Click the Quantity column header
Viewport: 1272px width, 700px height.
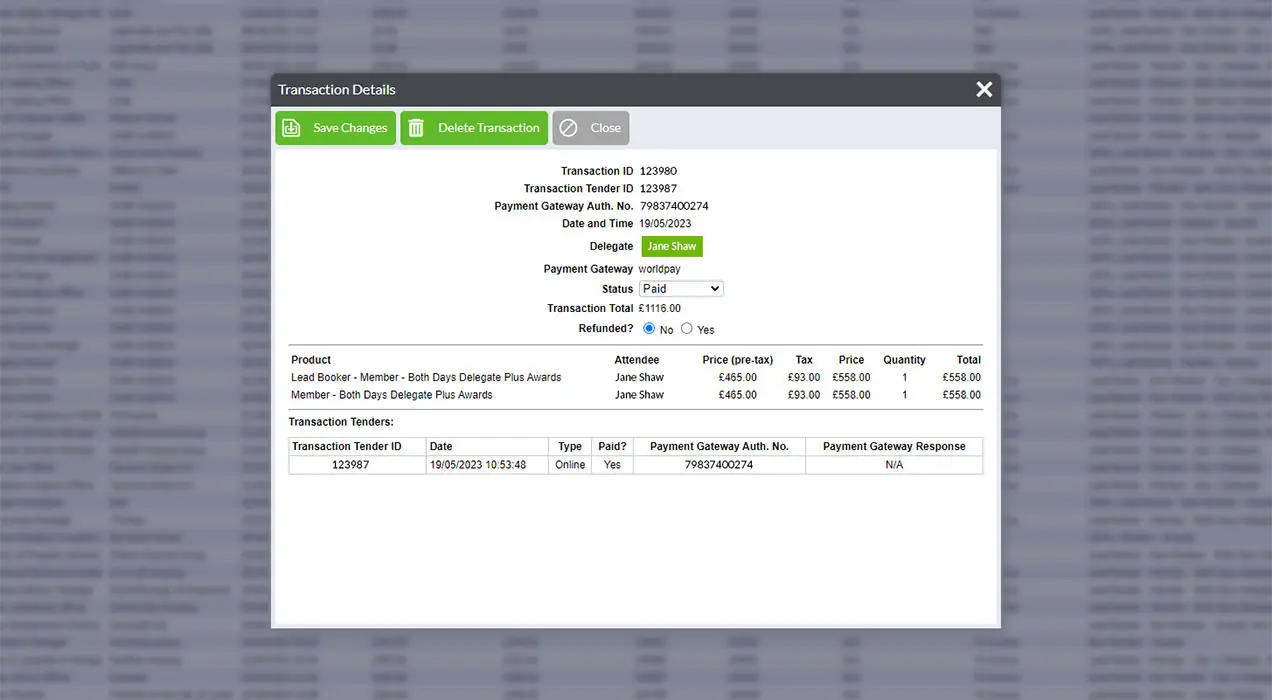[x=904, y=360]
